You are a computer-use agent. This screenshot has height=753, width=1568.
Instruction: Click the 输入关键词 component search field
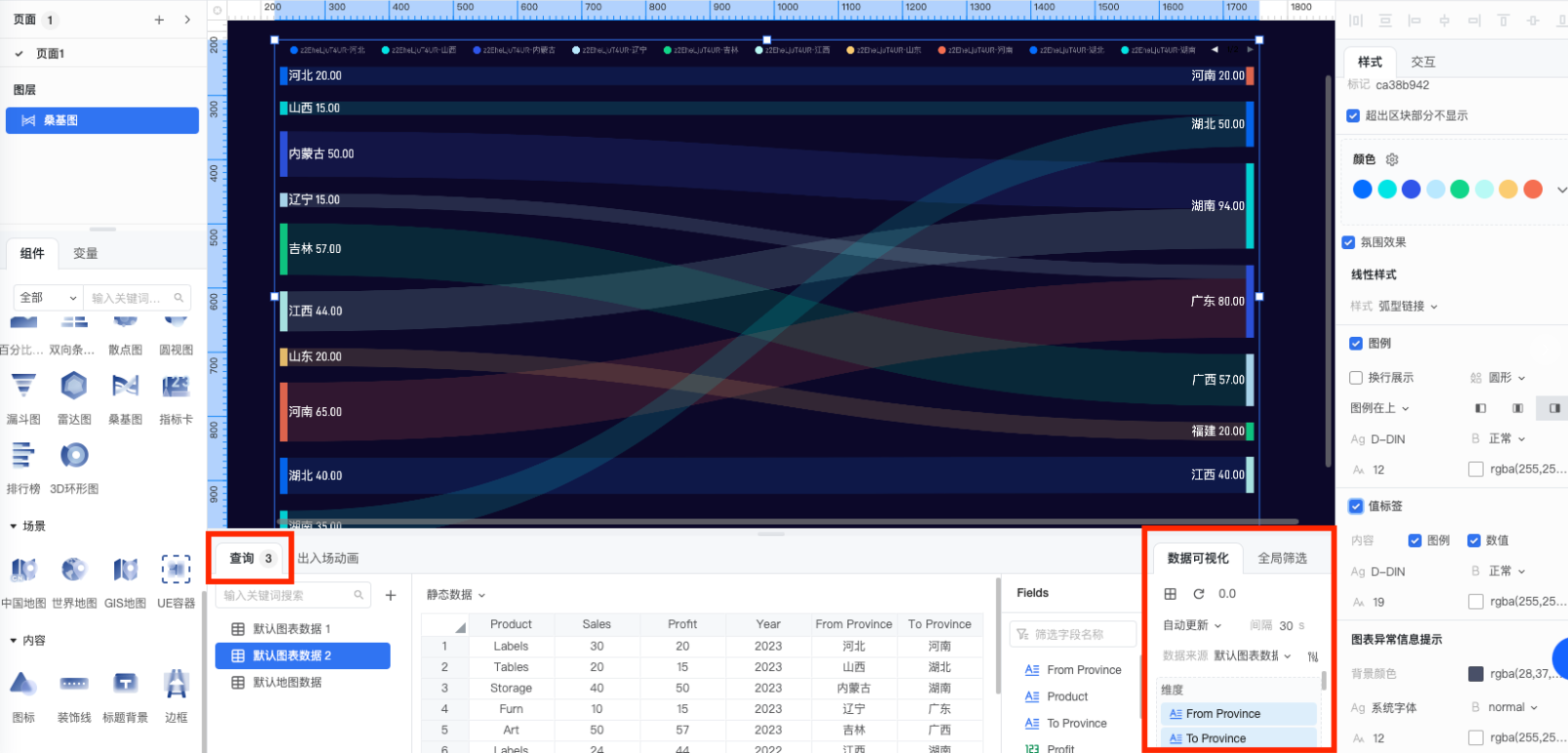pyautogui.click(x=138, y=298)
